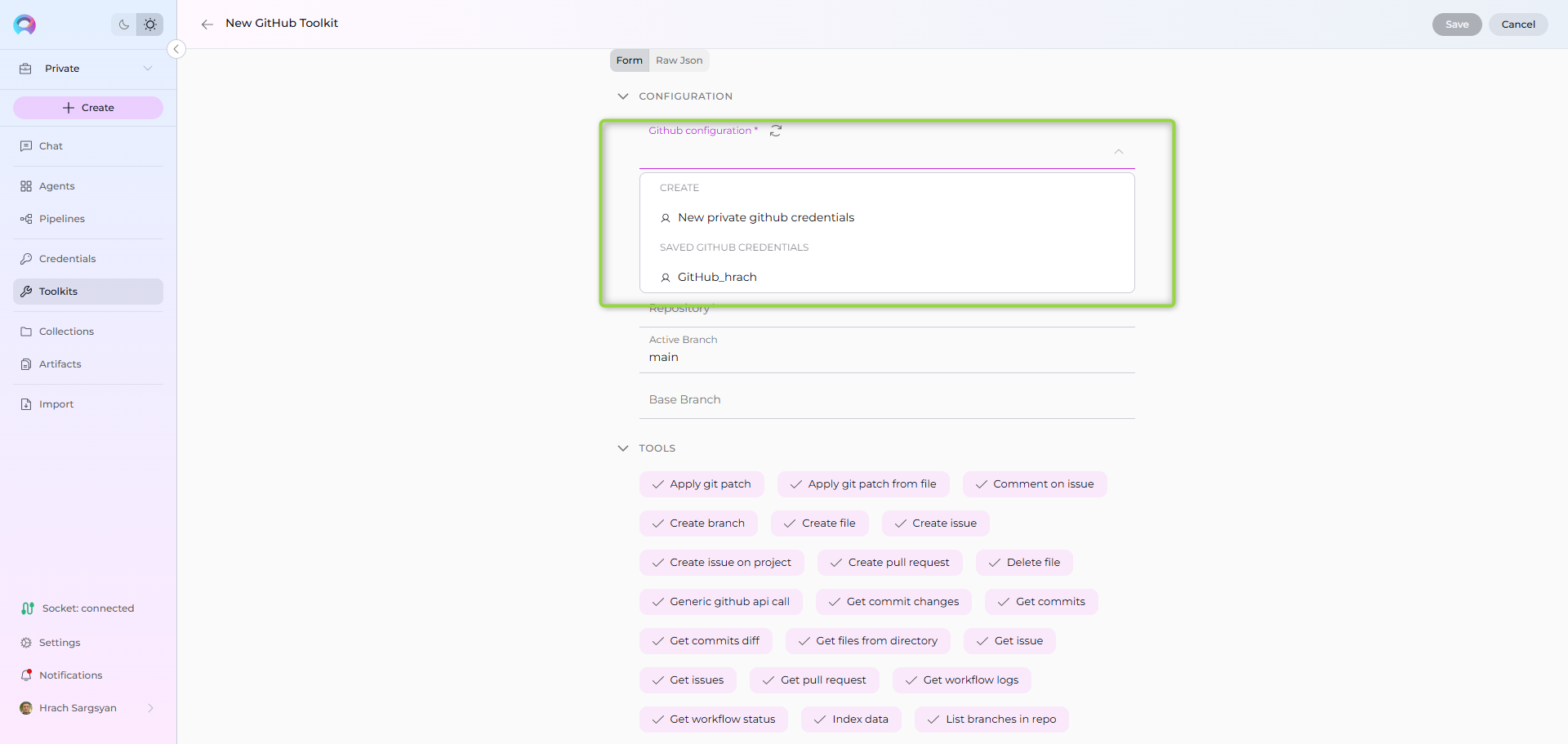Refresh Github configuration list
The height and width of the screenshot is (744, 1568).
(x=776, y=131)
